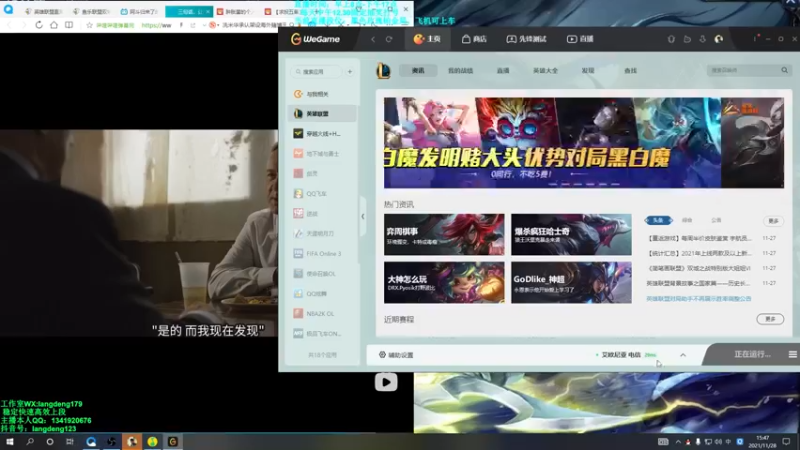Select the 公告 announcements filter
This screenshot has width=800, height=450.
[x=716, y=220]
